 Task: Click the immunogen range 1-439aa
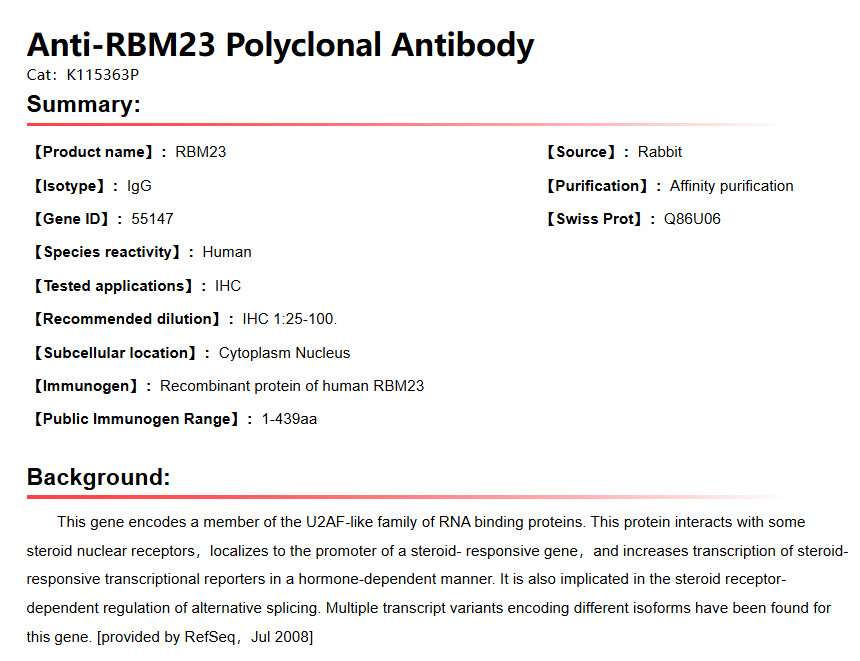pos(289,419)
